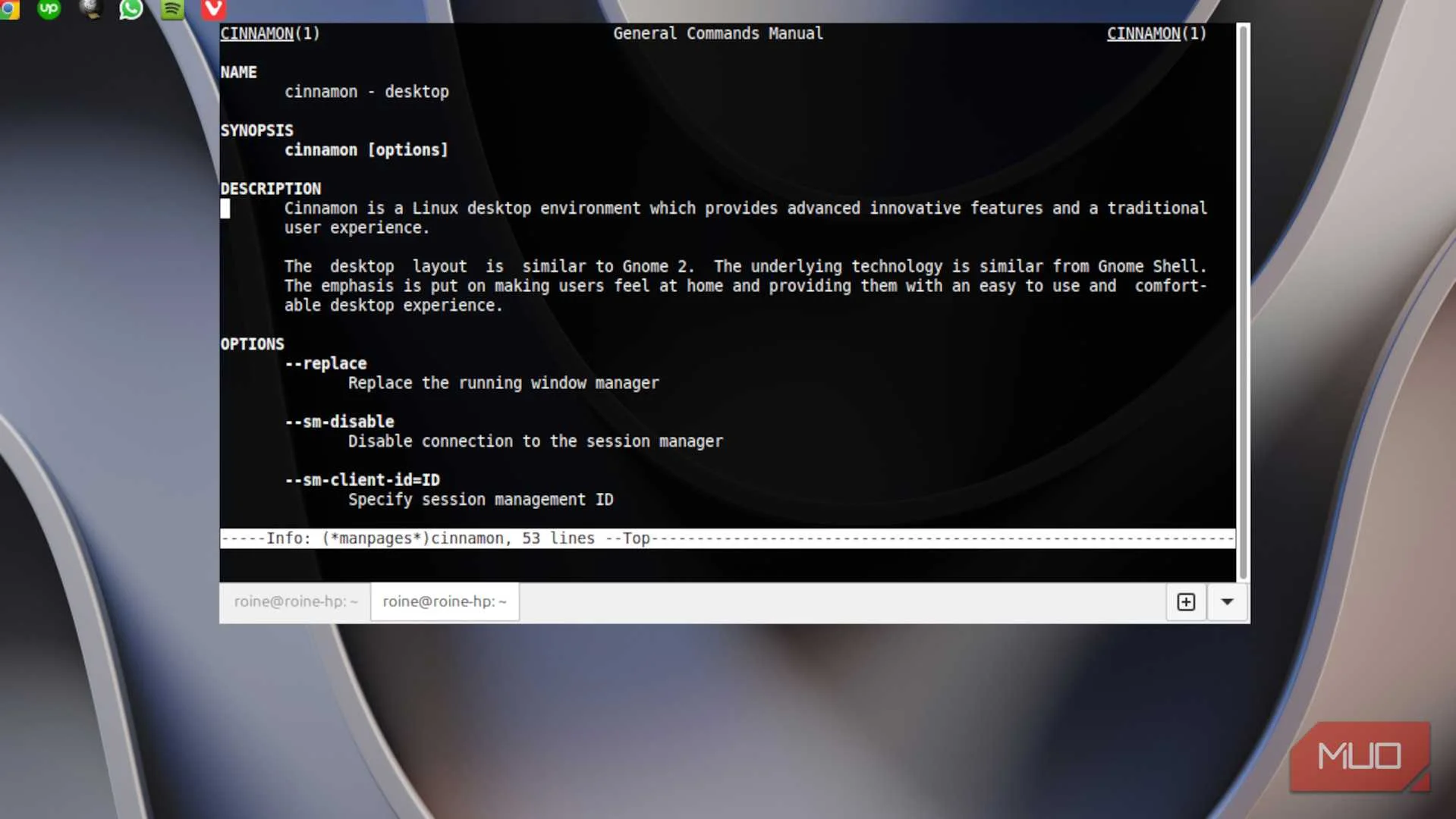Select the active roine@roine-hp terminal tab

click(444, 601)
